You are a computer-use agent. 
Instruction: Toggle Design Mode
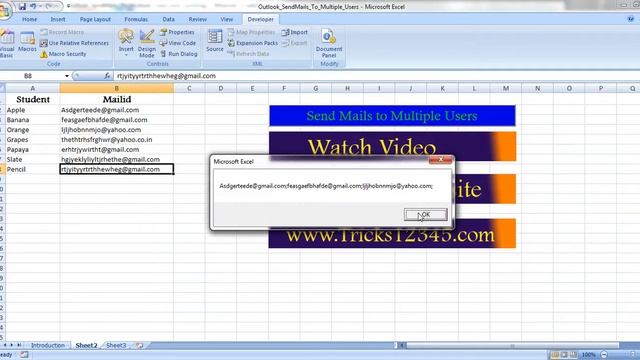147,43
